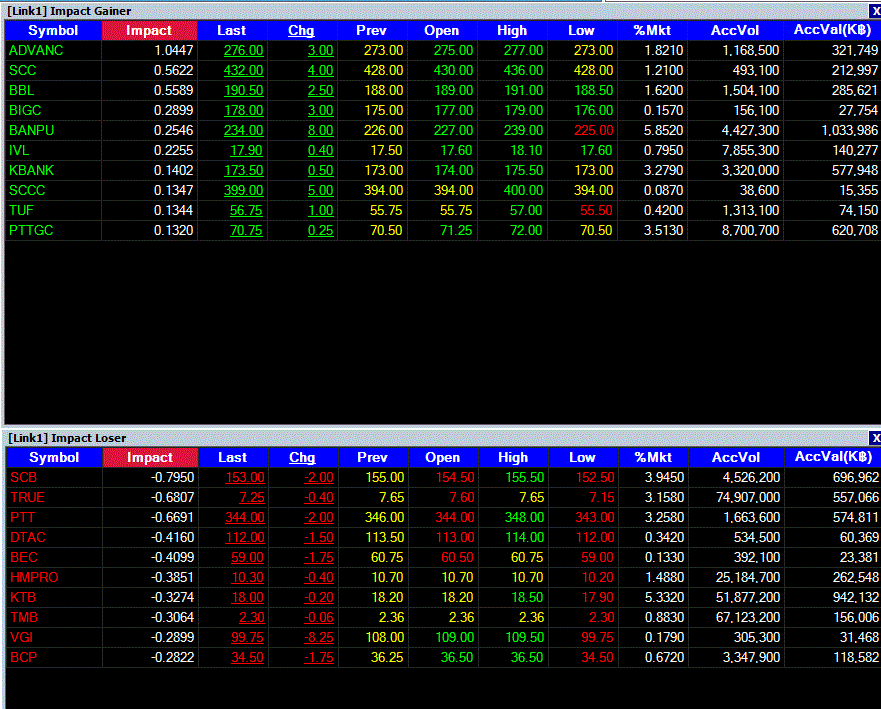The image size is (881, 709).
Task: Open SCC last price 432.00
Action: [x=243, y=70]
